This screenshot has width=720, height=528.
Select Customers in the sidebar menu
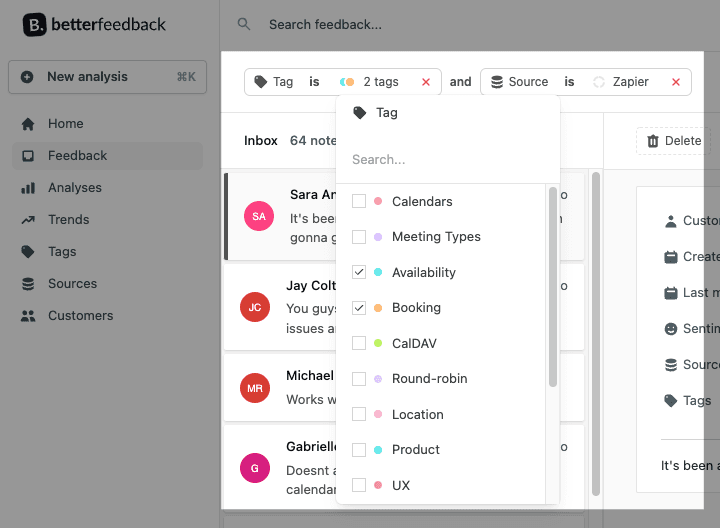pyautogui.click(x=80, y=316)
